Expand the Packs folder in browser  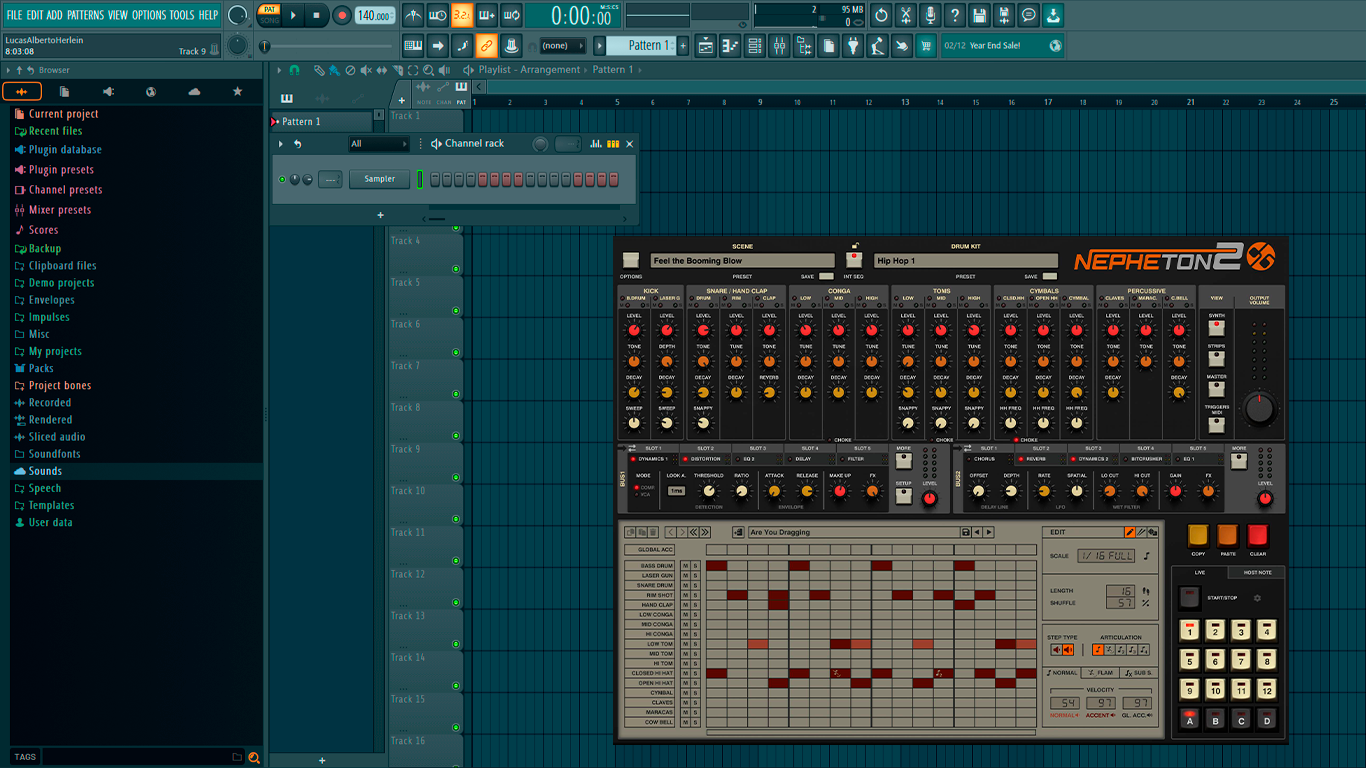pyautogui.click(x=41, y=368)
